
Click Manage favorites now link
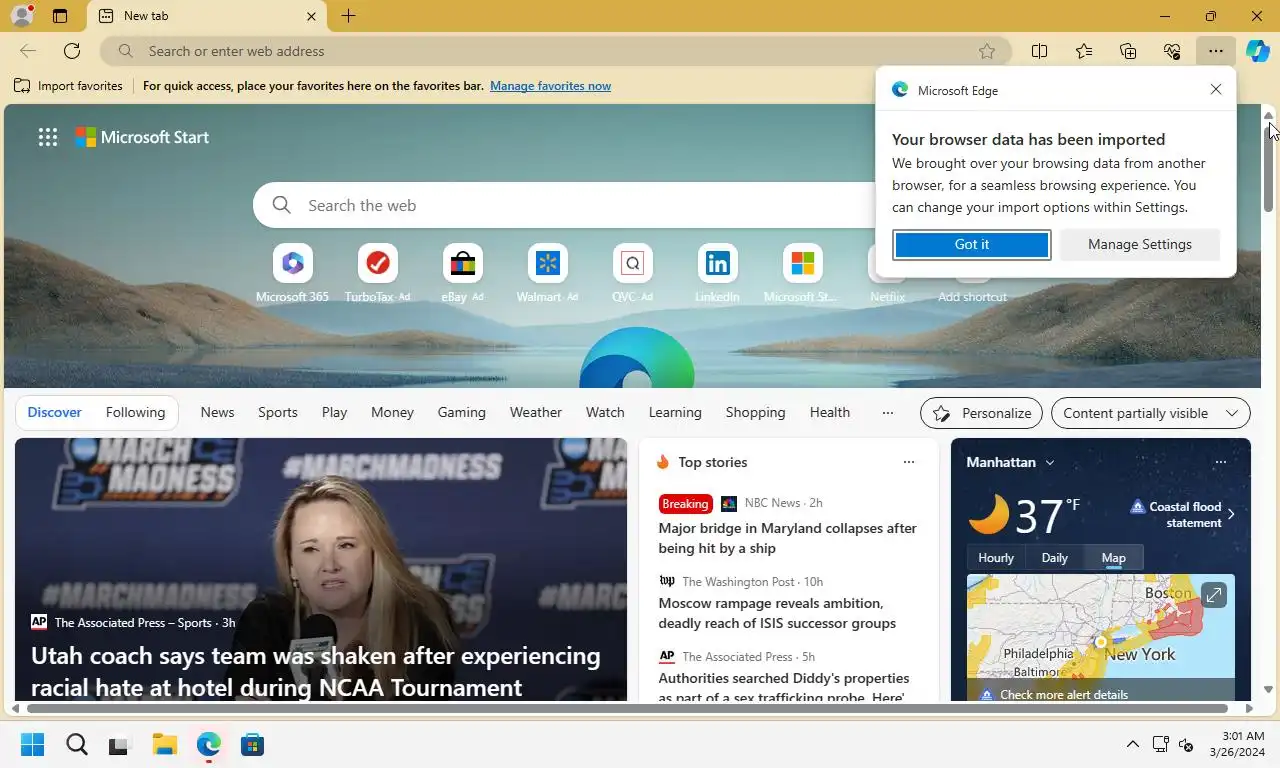pos(550,86)
